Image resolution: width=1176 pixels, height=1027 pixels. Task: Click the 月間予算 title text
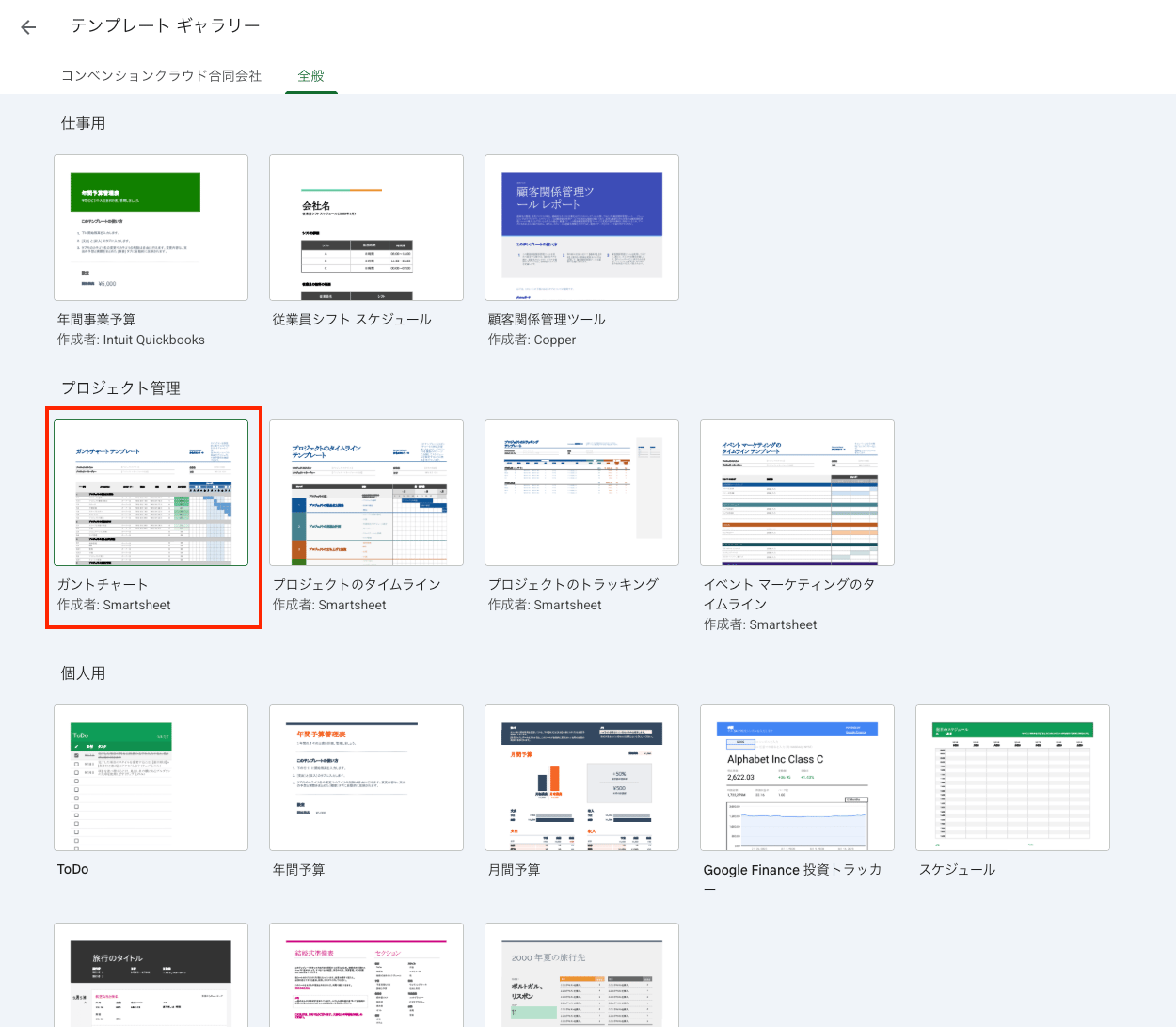[x=514, y=870]
